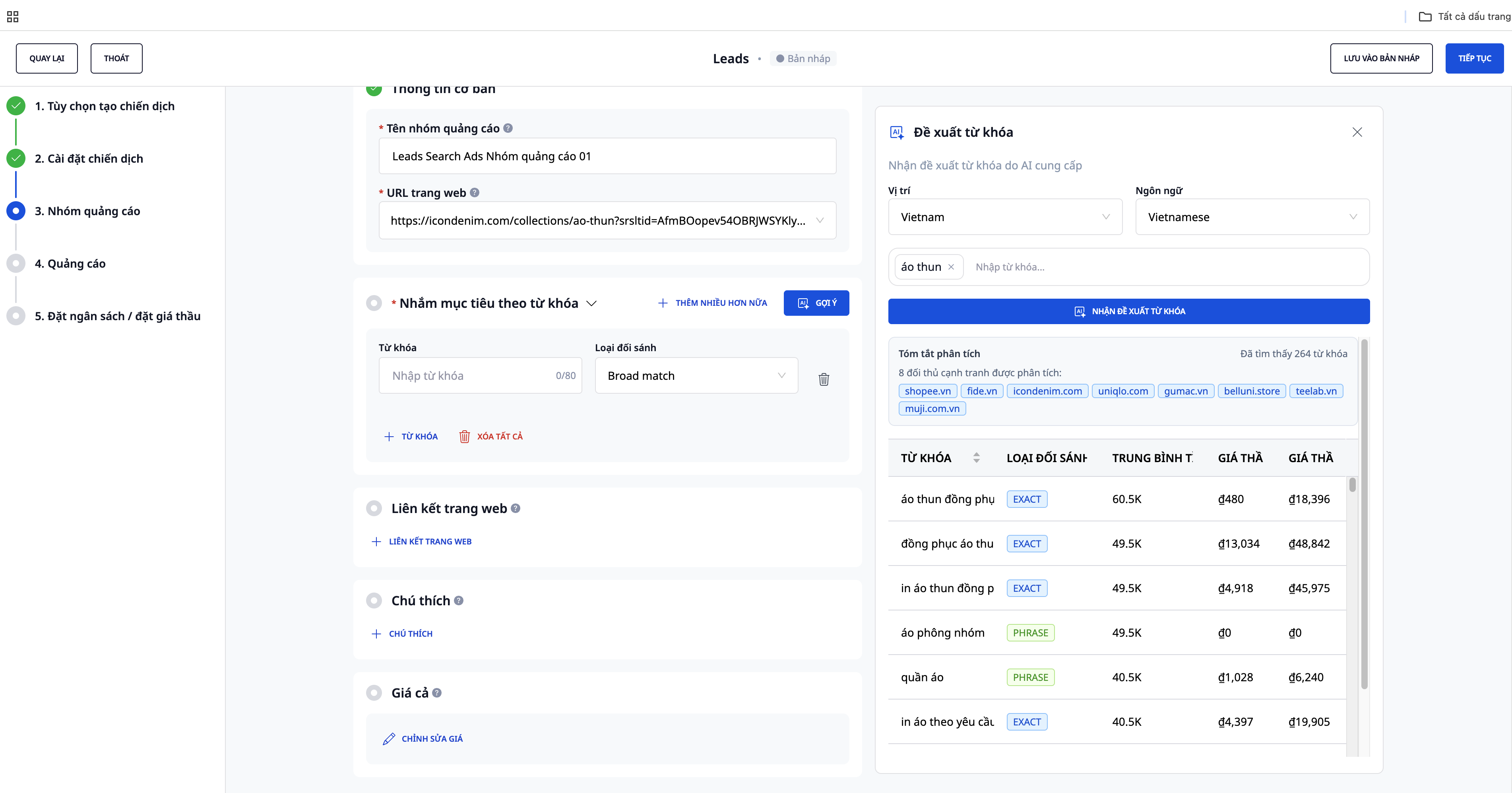Open the Vị trí Vietnam dropdown
1512x793 pixels.
pyautogui.click(x=1005, y=218)
